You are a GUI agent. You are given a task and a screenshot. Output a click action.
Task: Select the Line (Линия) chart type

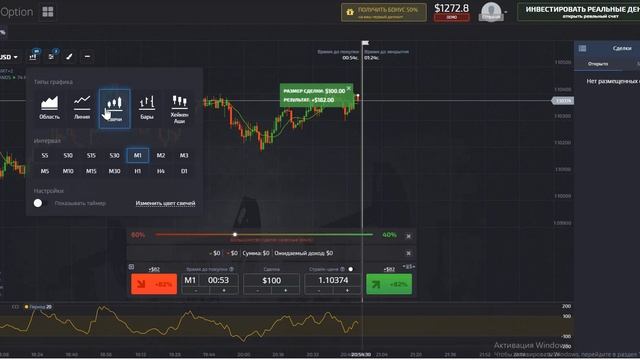[82, 108]
